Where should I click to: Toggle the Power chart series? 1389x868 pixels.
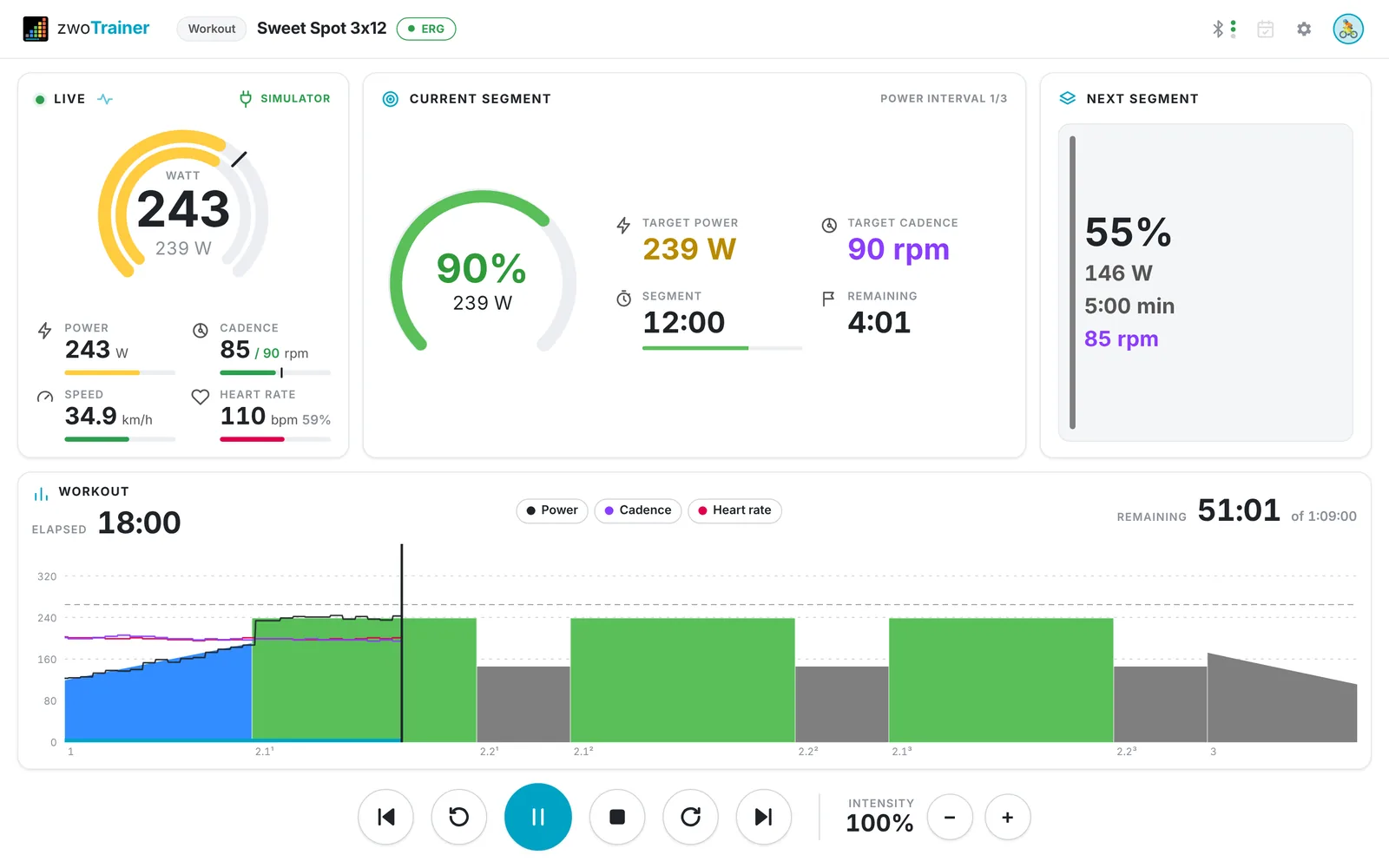pyautogui.click(x=552, y=510)
